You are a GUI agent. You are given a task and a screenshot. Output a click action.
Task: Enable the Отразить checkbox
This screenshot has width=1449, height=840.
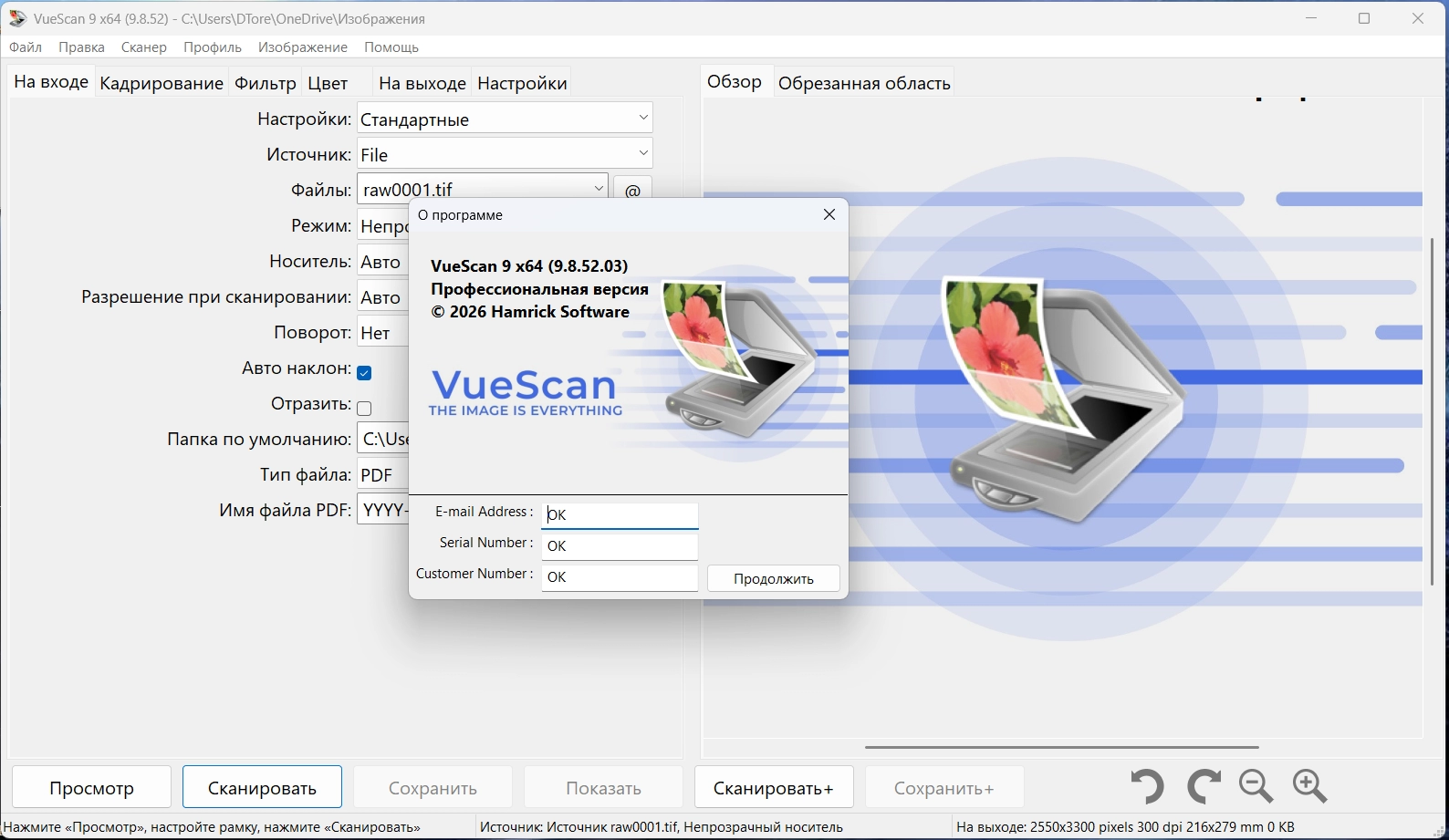point(364,409)
